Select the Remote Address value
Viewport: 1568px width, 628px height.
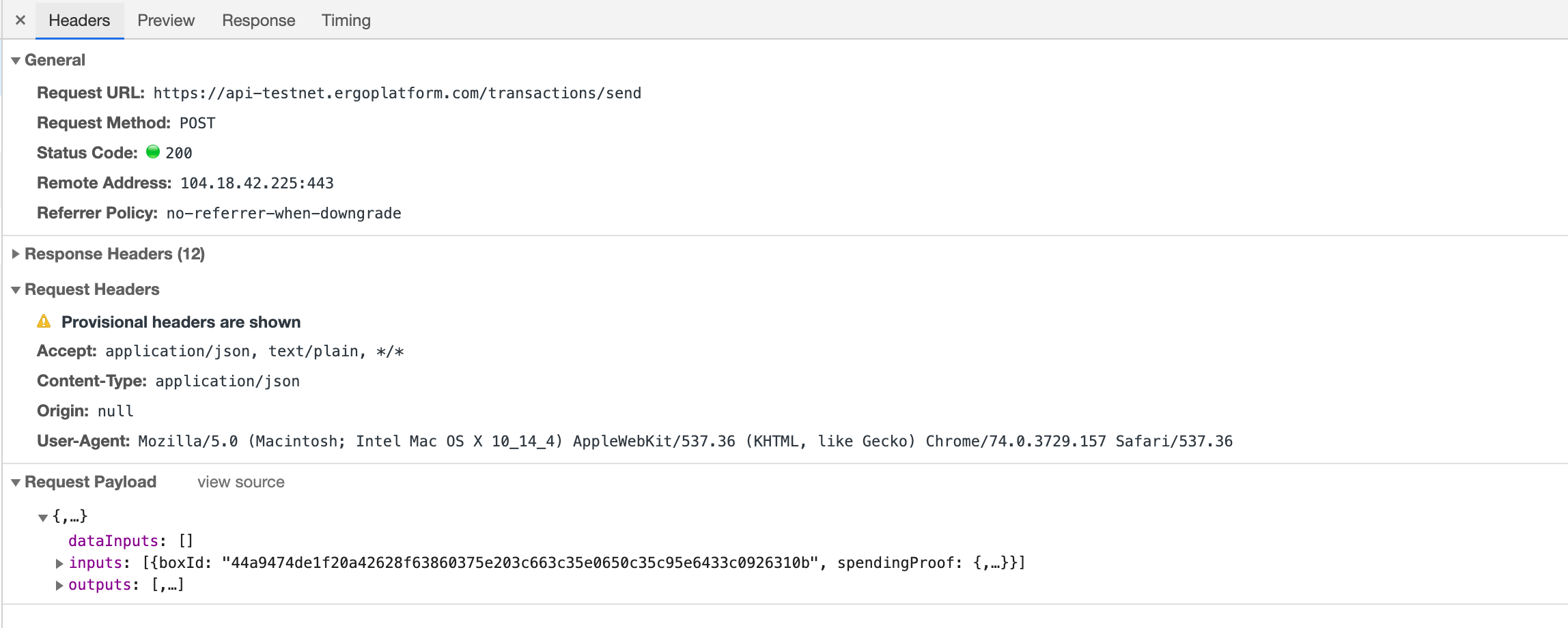click(x=256, y=182)
